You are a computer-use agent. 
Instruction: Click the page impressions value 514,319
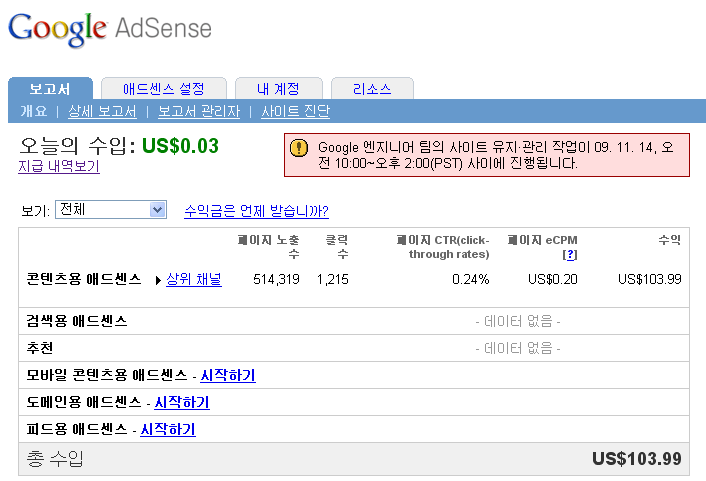pos(276,279)
